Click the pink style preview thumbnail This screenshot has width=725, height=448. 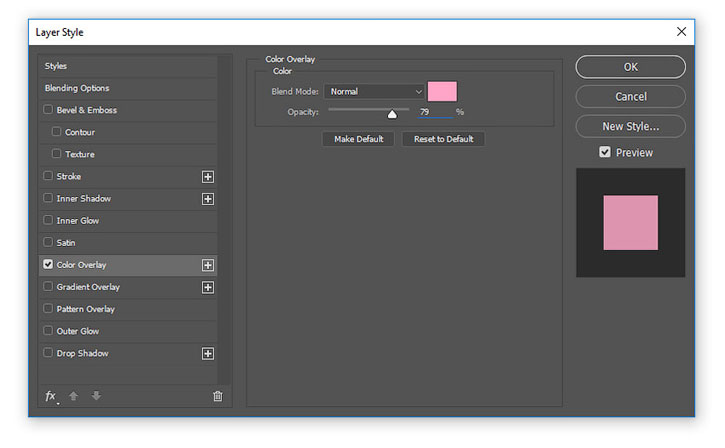click(x=631, y=223)
